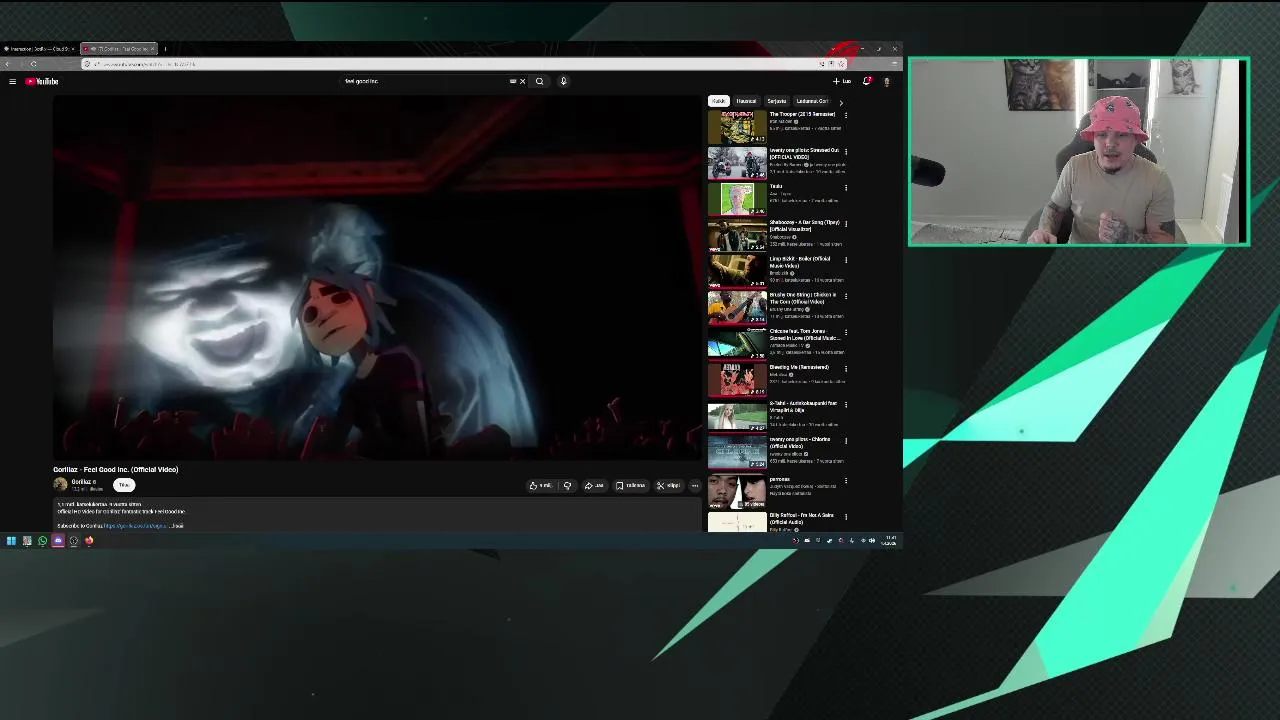Image resolution: width=1280 pixels, height=720 pixels.
Task: Select the second related-videos filter chip
Action: click(746, 101)
